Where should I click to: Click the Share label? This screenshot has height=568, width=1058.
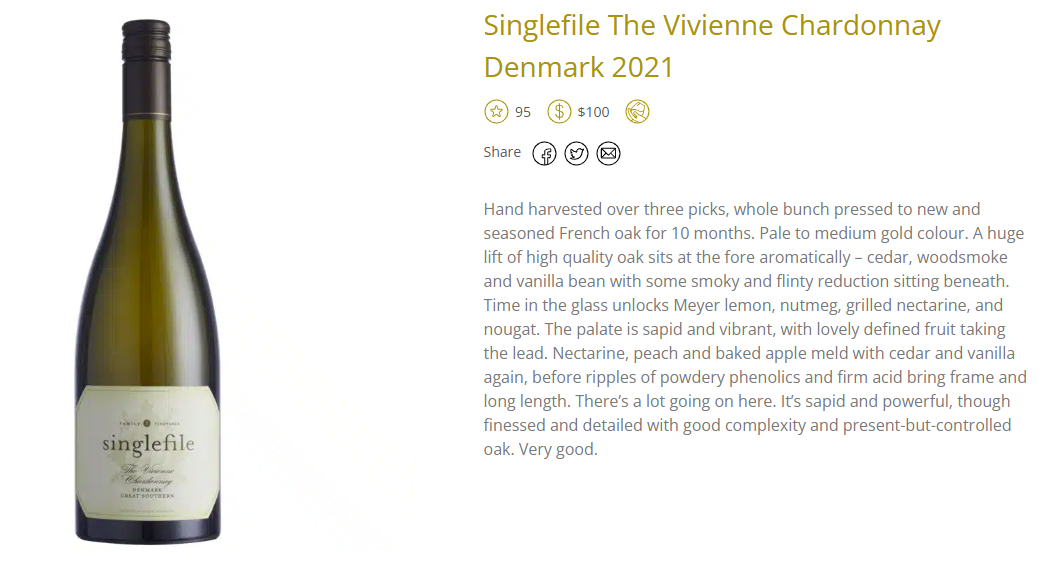click(x=502, y=152)
